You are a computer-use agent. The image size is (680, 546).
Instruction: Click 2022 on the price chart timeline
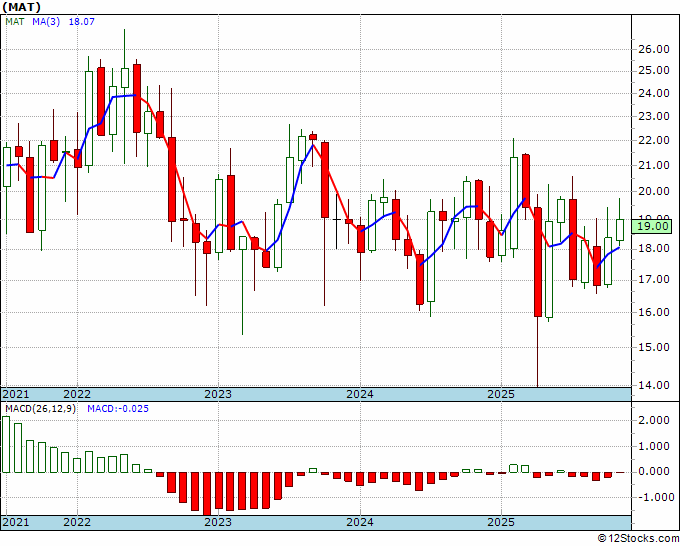[77, 394]
